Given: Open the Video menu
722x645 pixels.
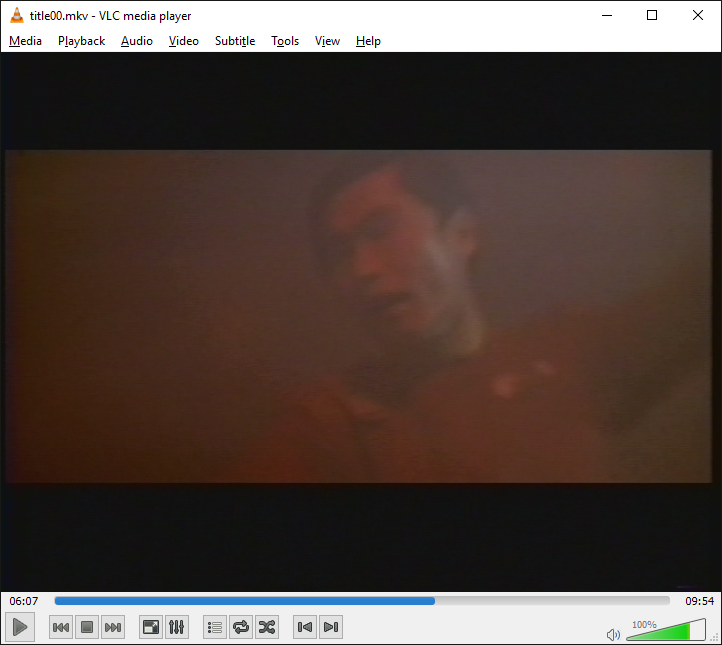Looking at the screenshot, I should (x=184, y=41).
